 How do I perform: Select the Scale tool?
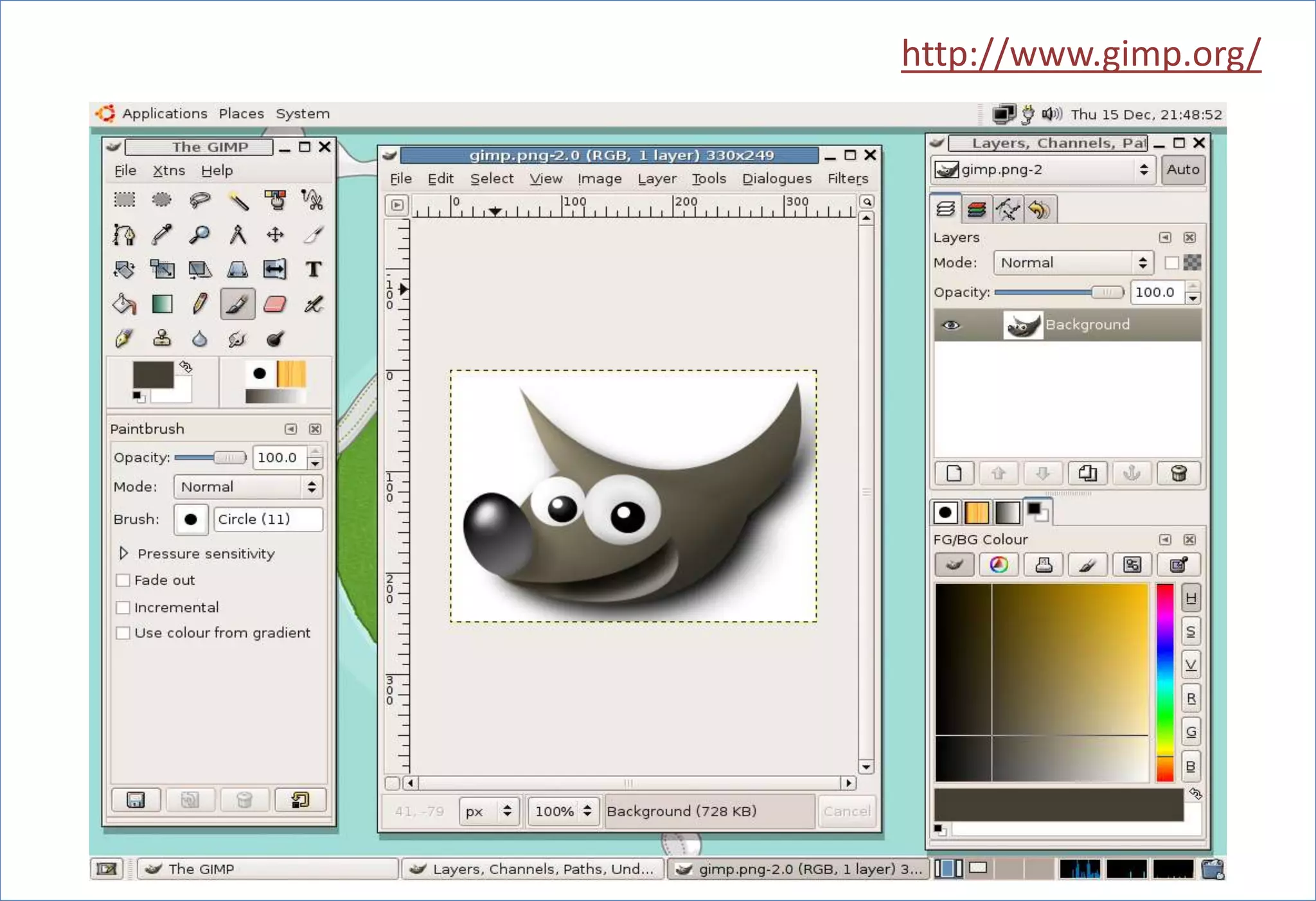[162, 269]
